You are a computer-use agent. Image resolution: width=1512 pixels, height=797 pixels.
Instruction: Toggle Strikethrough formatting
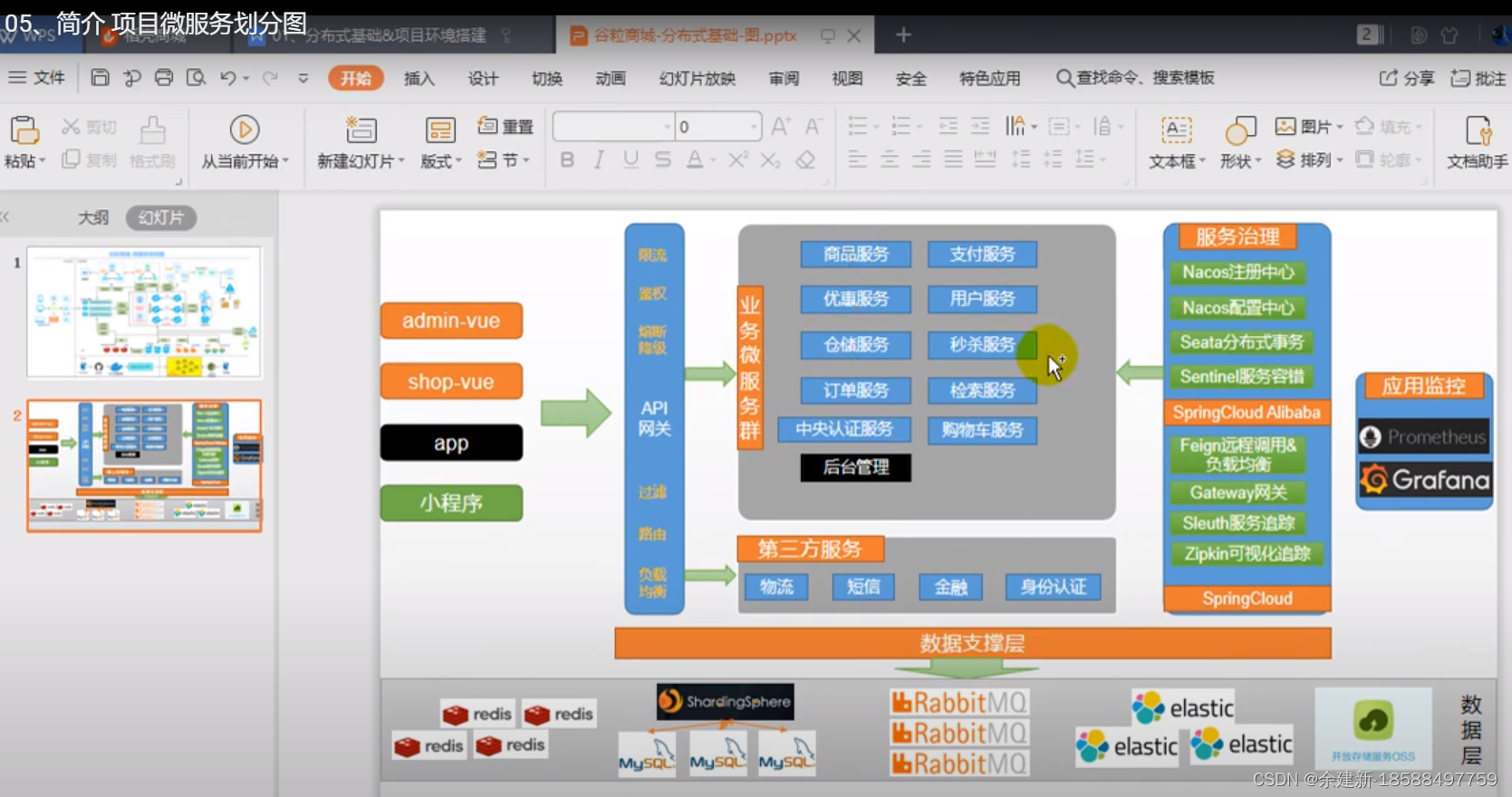(x=663, y=160)
